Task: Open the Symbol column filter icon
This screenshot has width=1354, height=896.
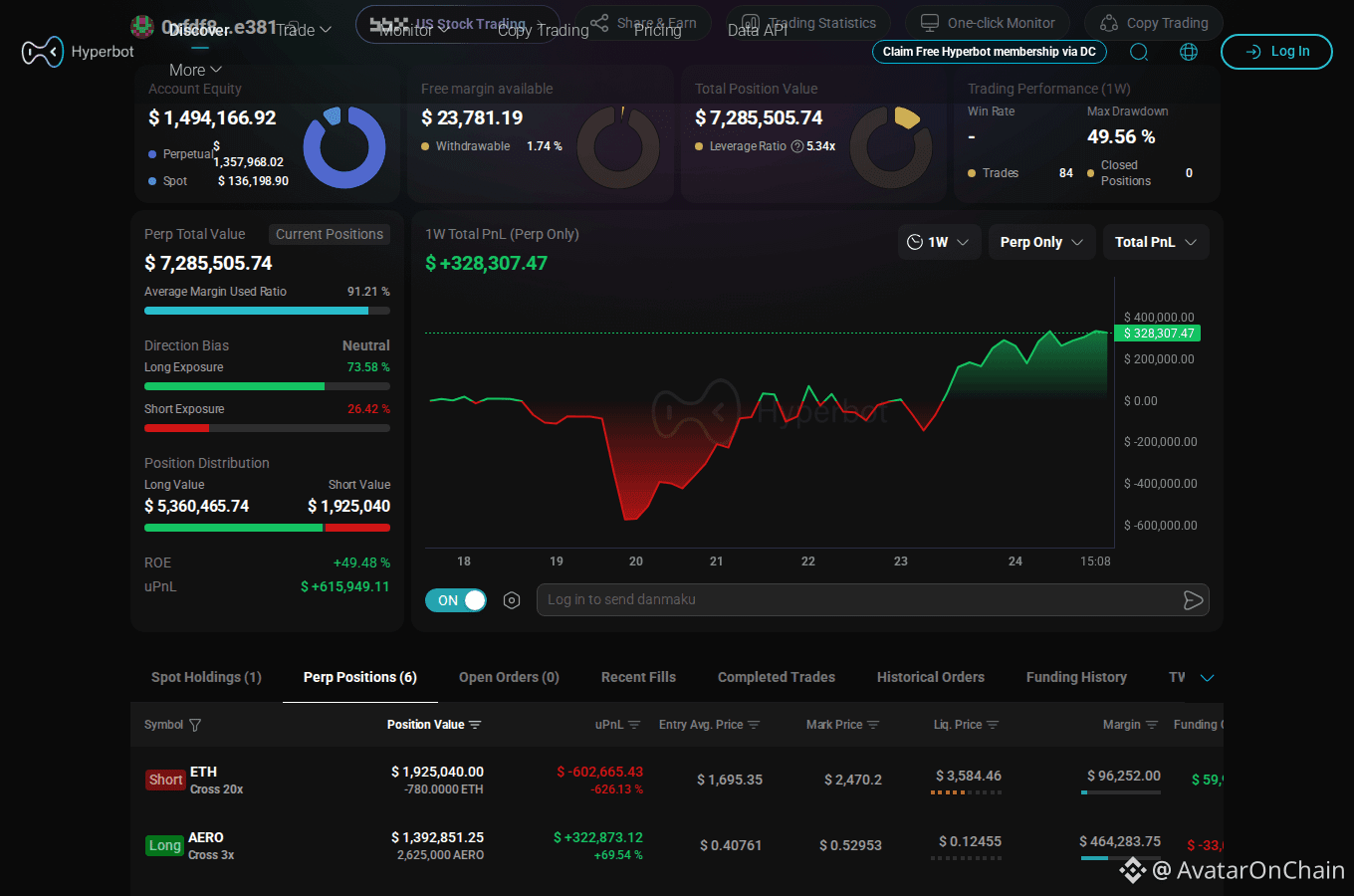Action: [x=195, y=725]
